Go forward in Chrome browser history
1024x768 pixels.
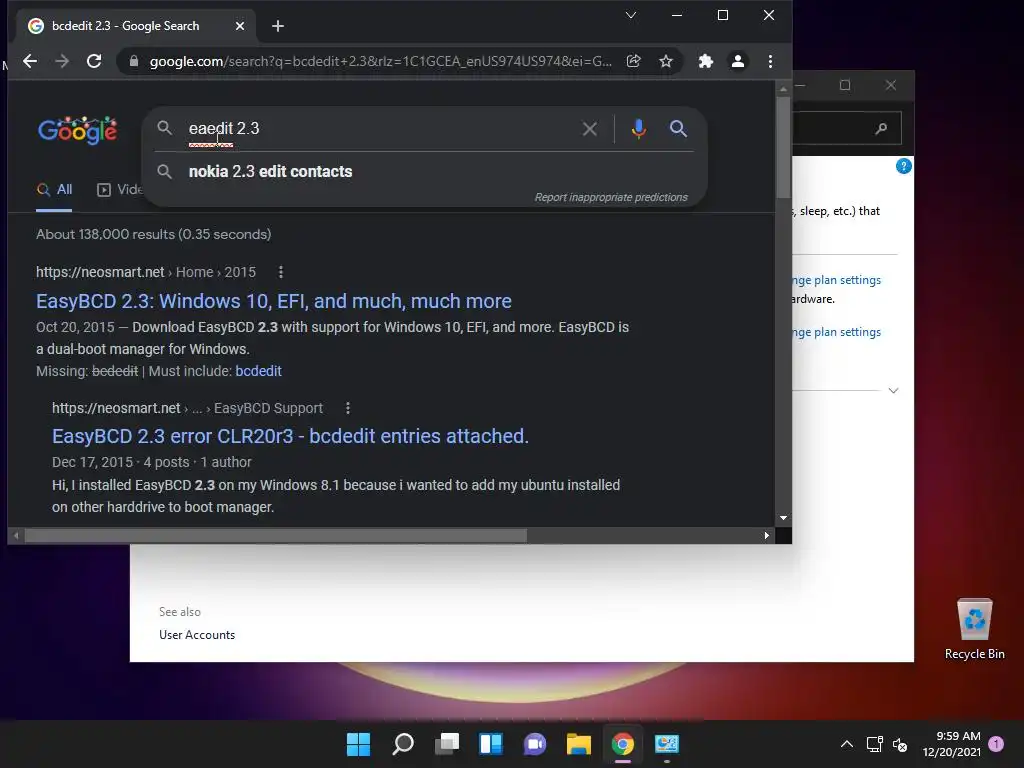tap(62, 61)
